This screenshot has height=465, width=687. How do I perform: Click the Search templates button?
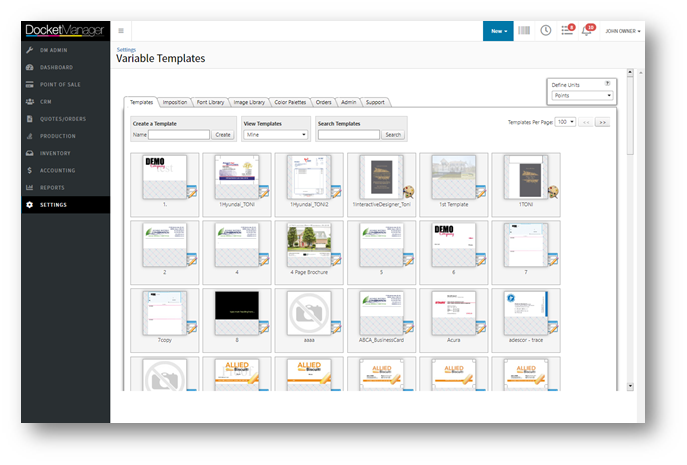[x=393, y=135]
